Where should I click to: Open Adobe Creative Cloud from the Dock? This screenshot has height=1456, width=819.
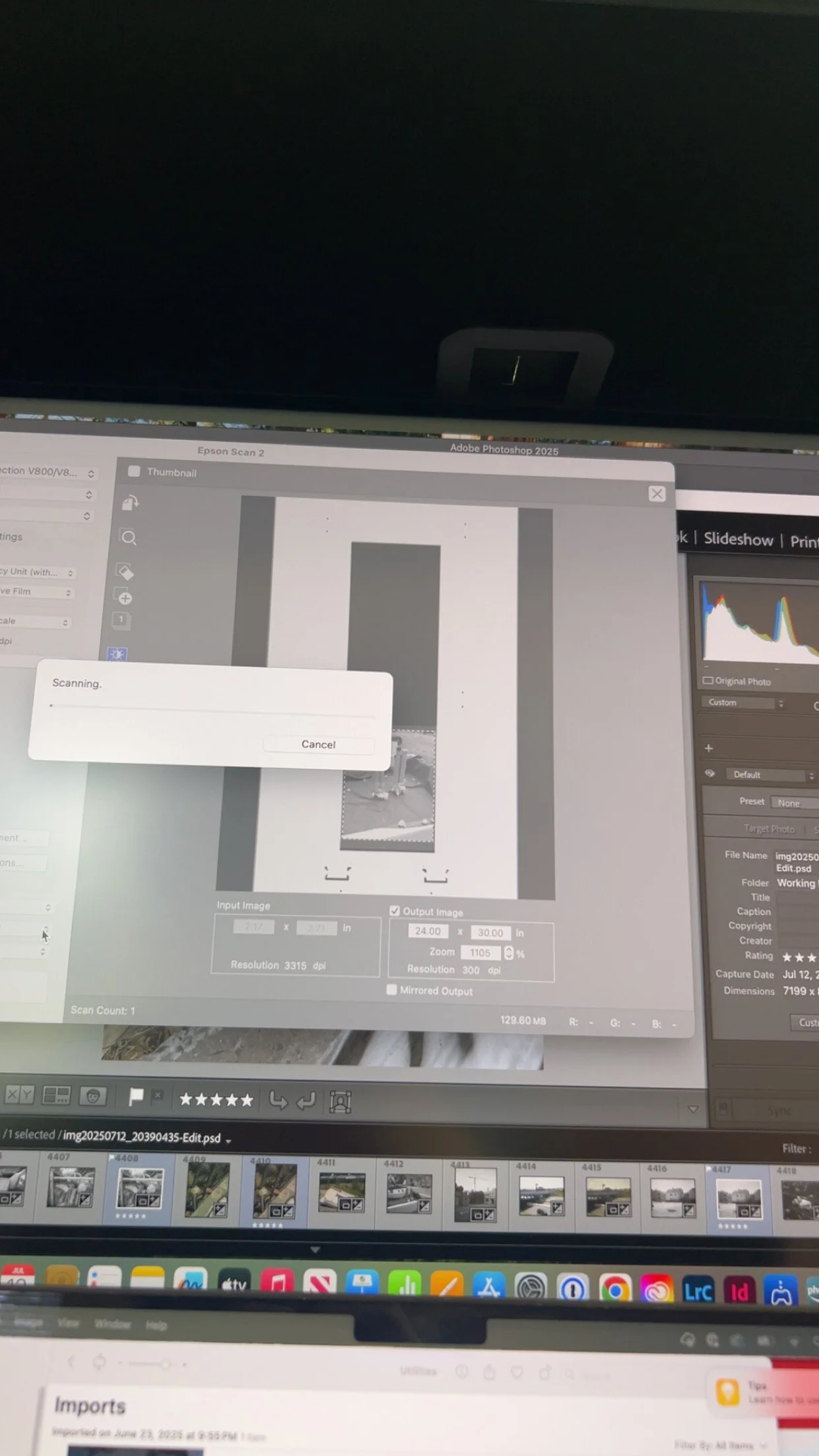click(x=657, y=1290)
